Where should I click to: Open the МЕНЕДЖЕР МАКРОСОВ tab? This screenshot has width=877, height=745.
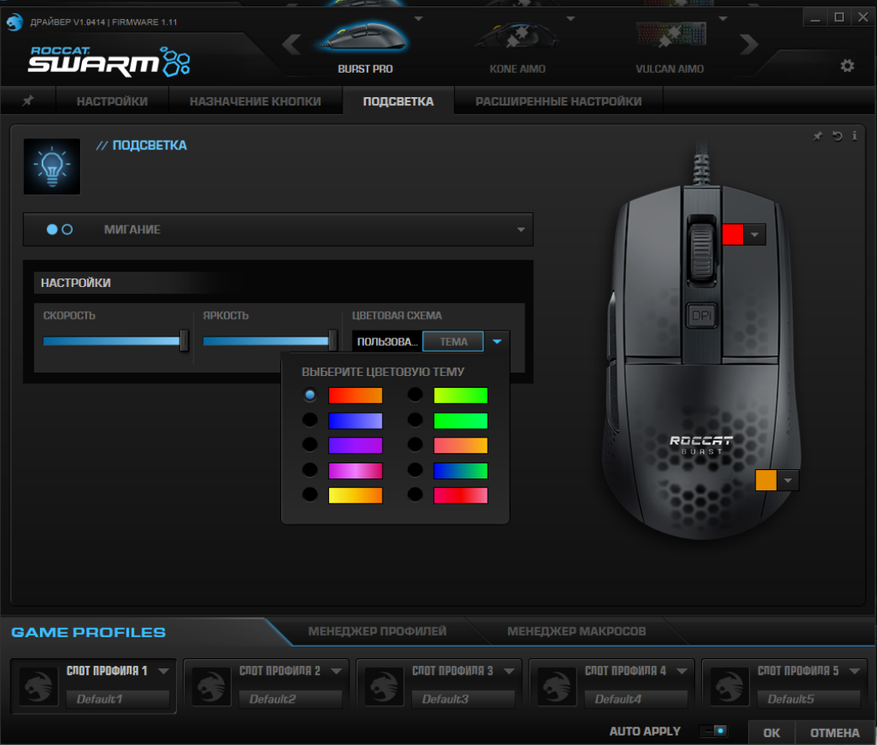[576, 631]
